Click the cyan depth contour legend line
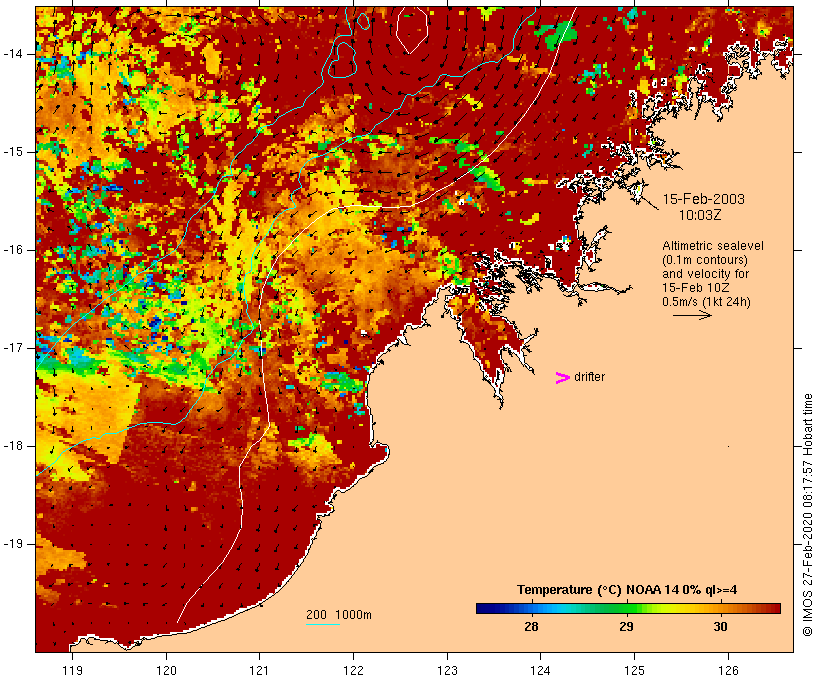The height and width of the screenshot is (680, 820). 323,624
